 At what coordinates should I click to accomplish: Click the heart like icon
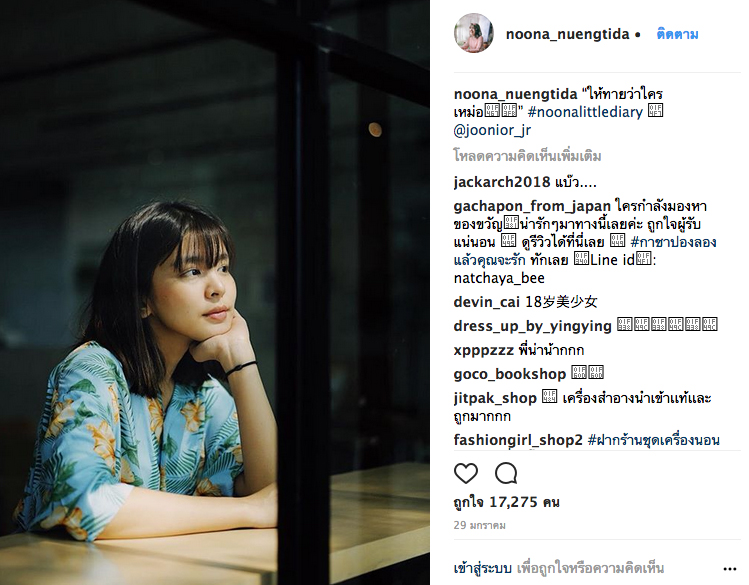point(466,473)
